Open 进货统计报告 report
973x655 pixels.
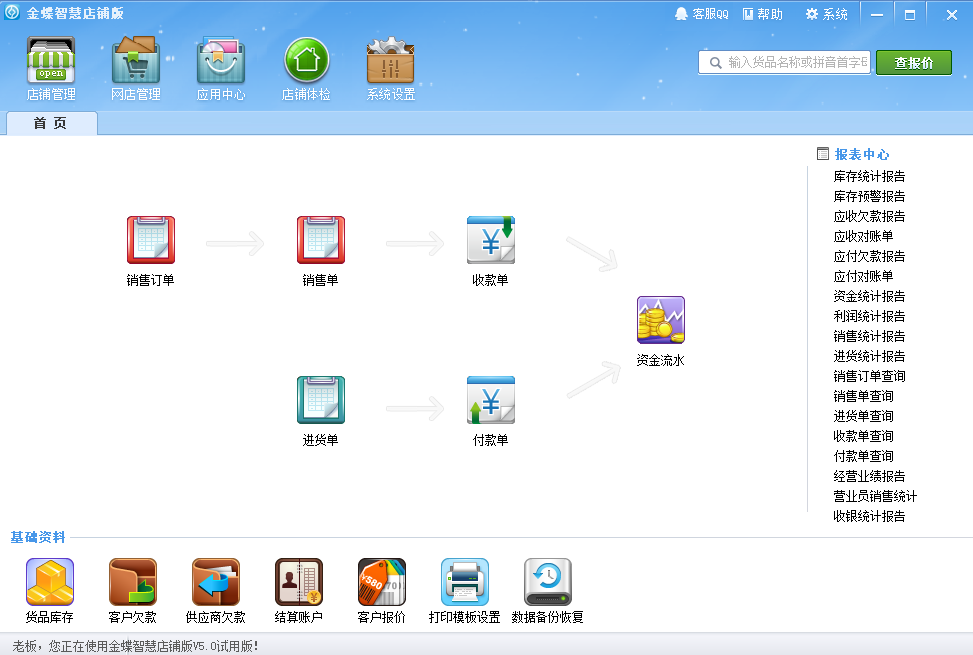pyautogui.click(x=869, y=356)
